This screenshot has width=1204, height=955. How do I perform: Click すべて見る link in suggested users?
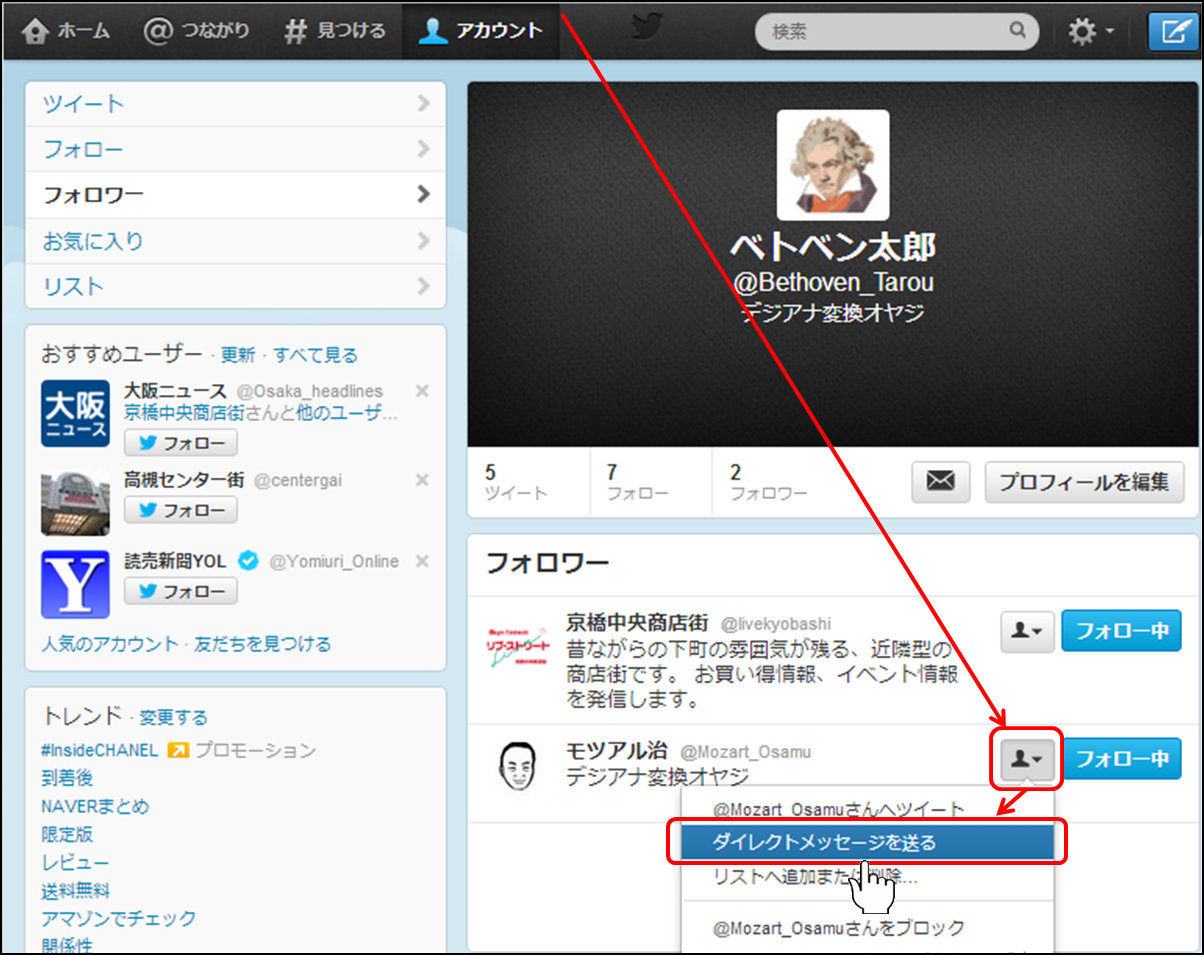pos(315,355)
